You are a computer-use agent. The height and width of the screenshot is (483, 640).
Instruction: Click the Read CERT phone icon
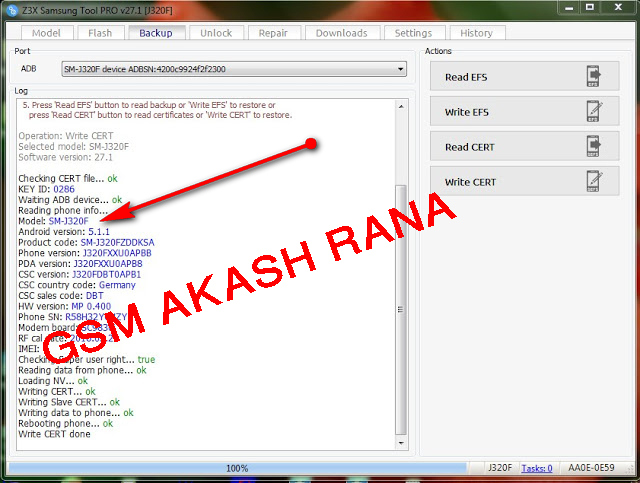[593, 146]
